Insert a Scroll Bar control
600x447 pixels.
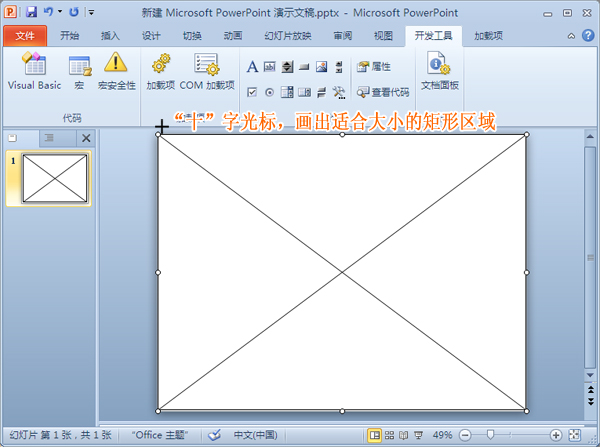pyautogui.click(x=339, y=67)
